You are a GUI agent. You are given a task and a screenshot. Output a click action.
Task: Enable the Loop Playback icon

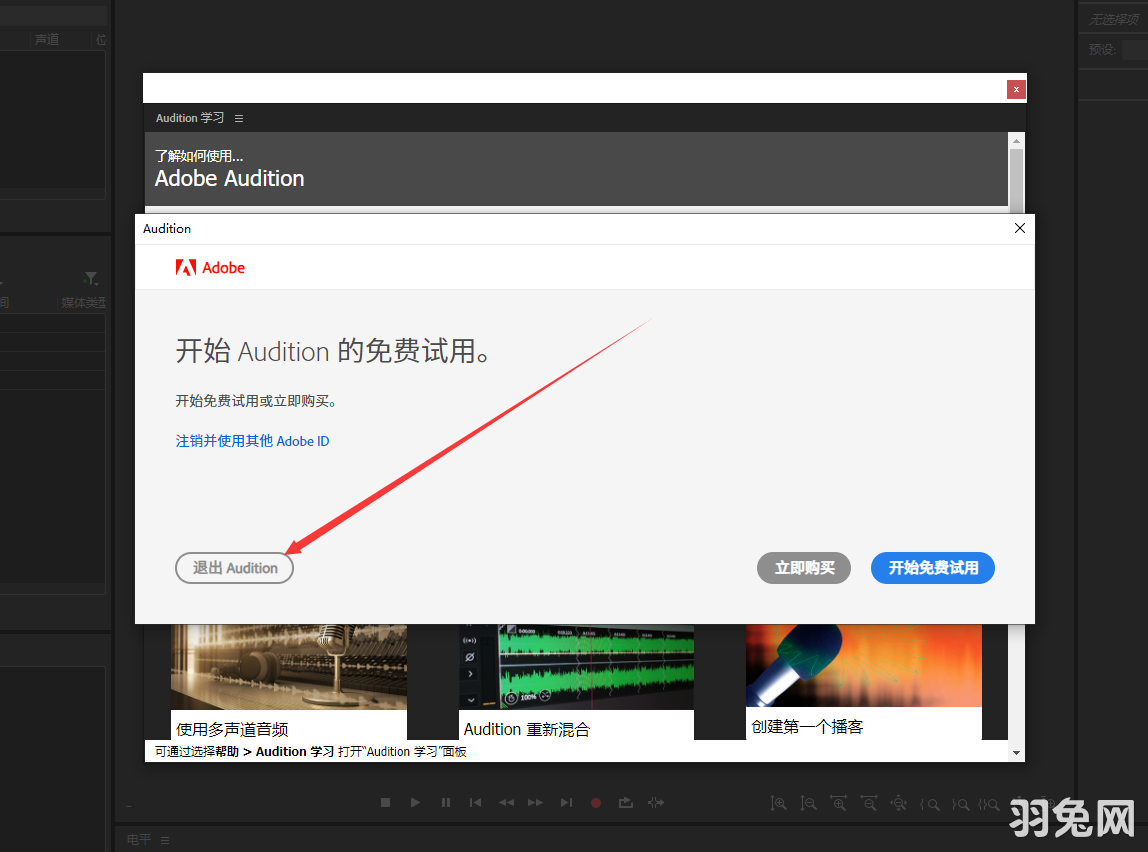[x=625, y=802]
